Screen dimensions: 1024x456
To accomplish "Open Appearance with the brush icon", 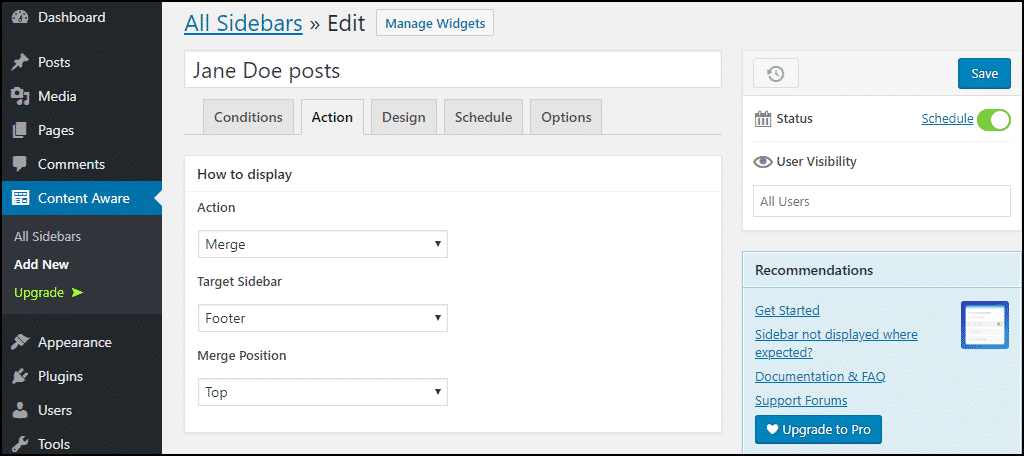I will click(20, 342).
